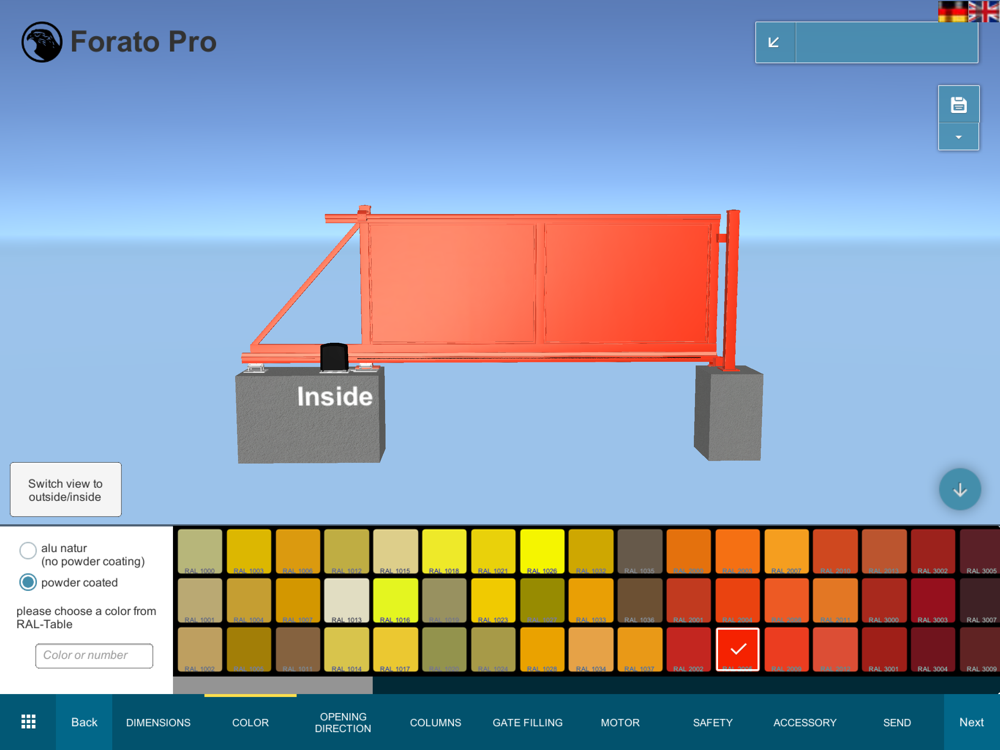Pick color swatch RAL 3001
Image resolution: width=1000 pixels, height=750 pixels.
pyautogui.click(x=884, y=649)
